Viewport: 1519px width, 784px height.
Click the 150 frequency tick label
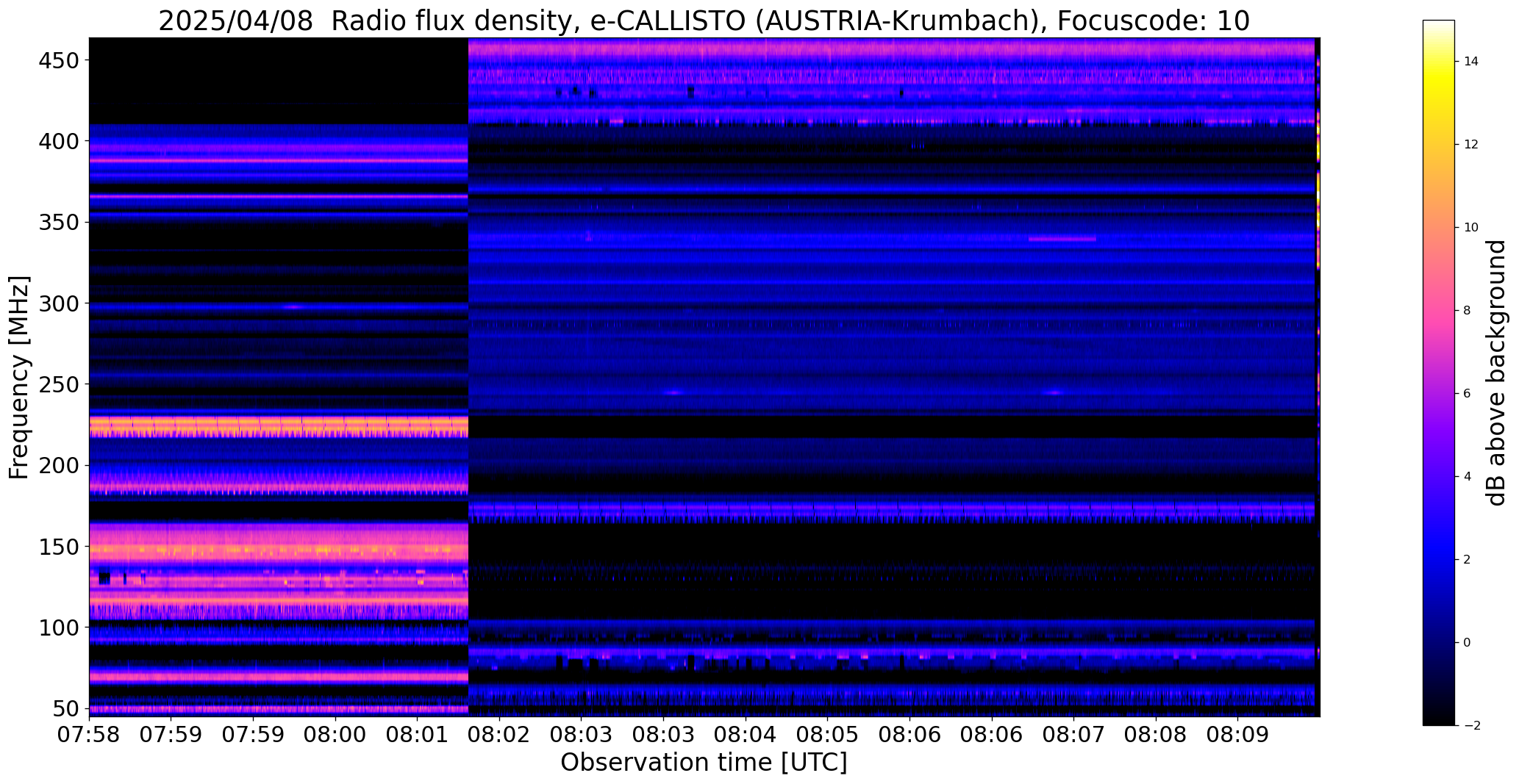coord(60,547)
